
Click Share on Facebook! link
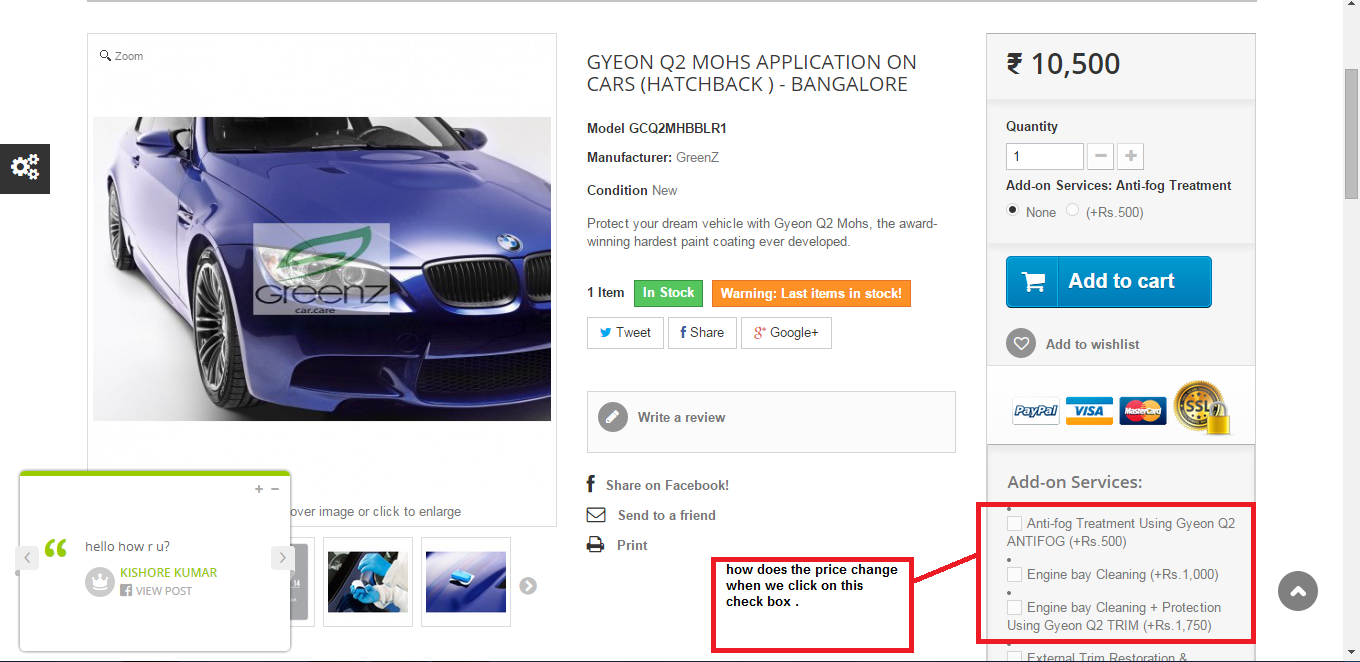pyautogui.click(x=667, y=485)
